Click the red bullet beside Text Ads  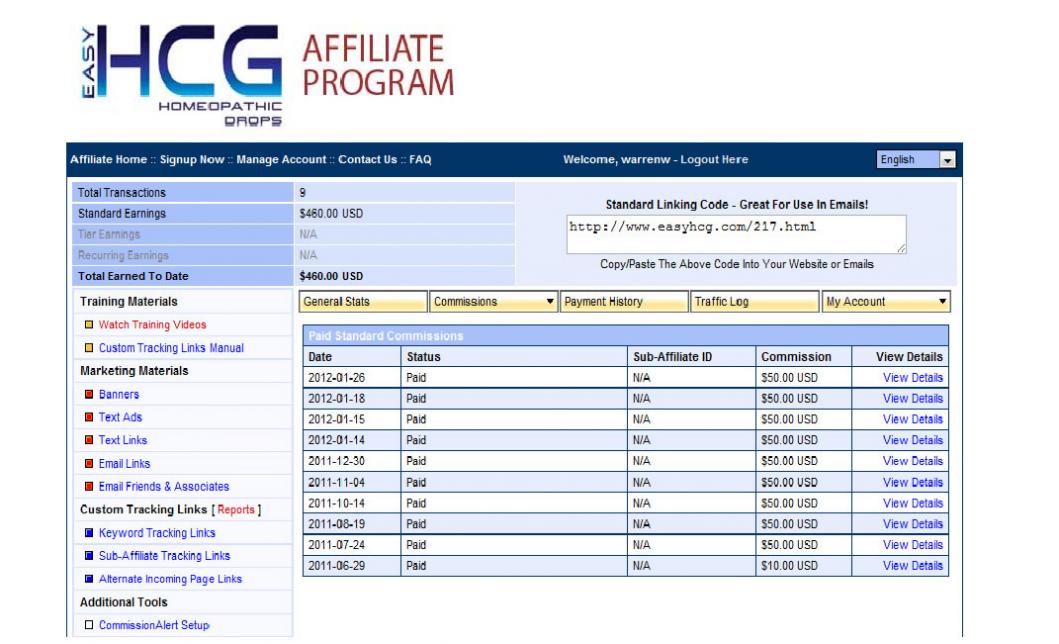point(88,417)
